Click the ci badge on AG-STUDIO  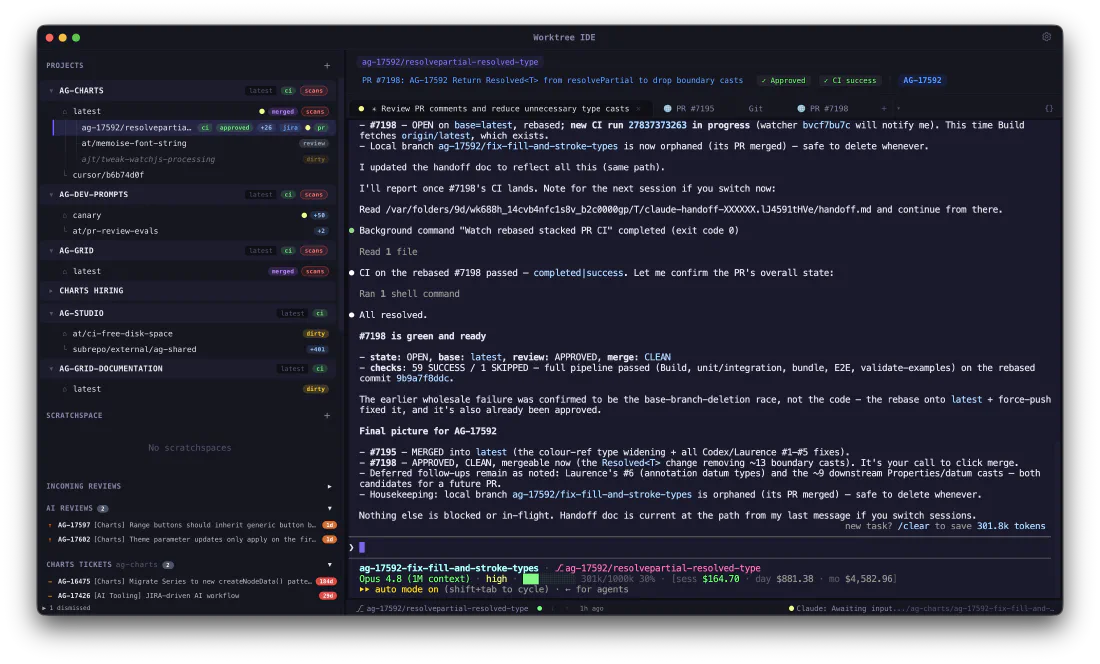tap(320, 313)
